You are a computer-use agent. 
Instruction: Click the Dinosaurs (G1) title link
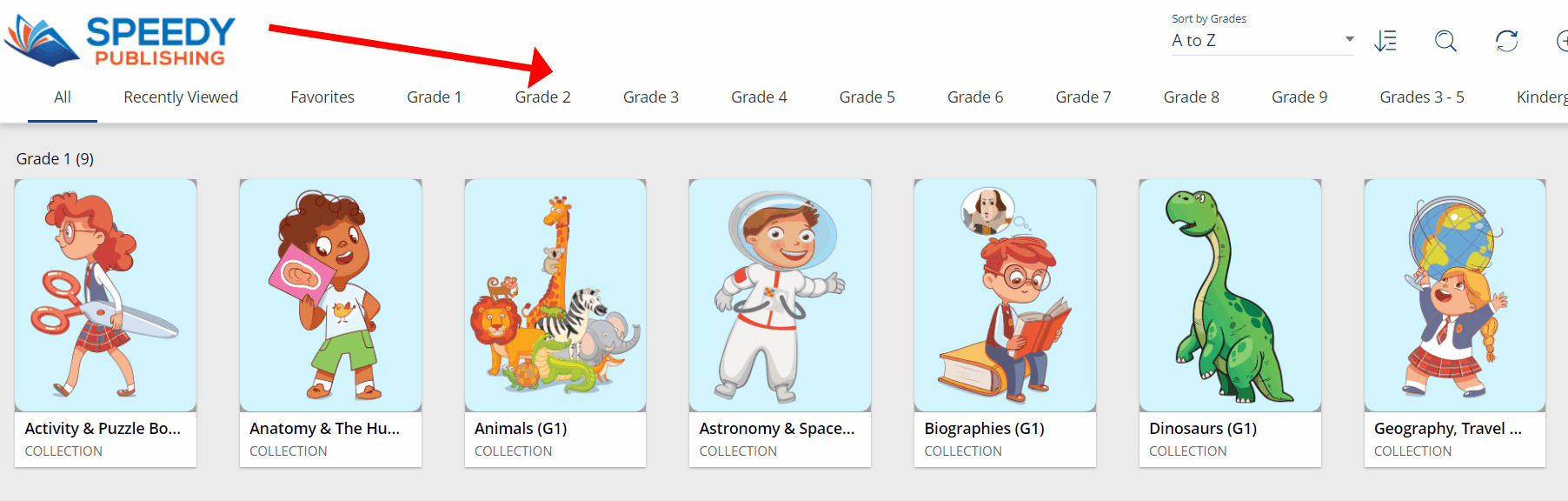coord(1203,429)
